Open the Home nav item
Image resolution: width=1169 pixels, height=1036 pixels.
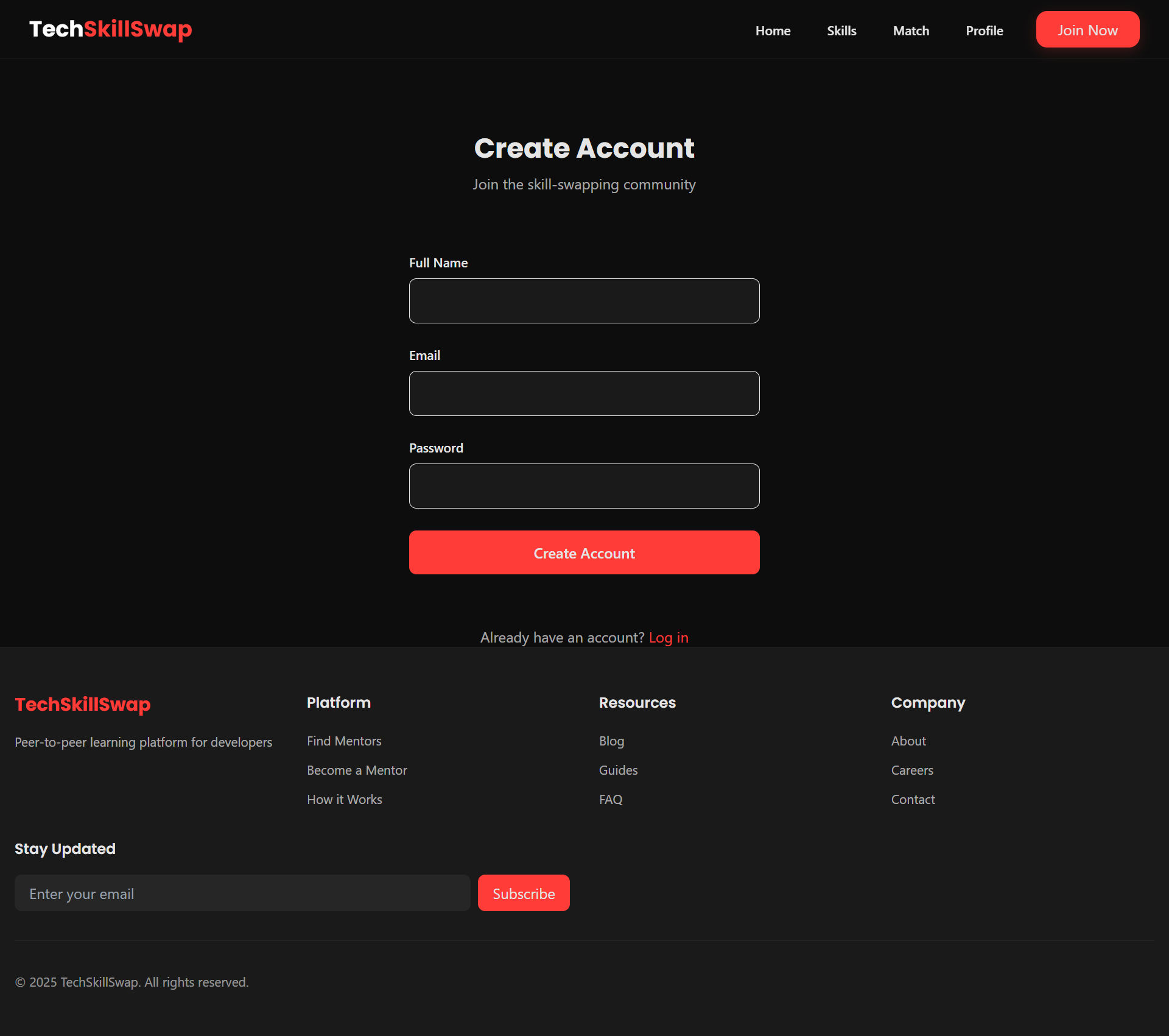(x=773, y=30)
